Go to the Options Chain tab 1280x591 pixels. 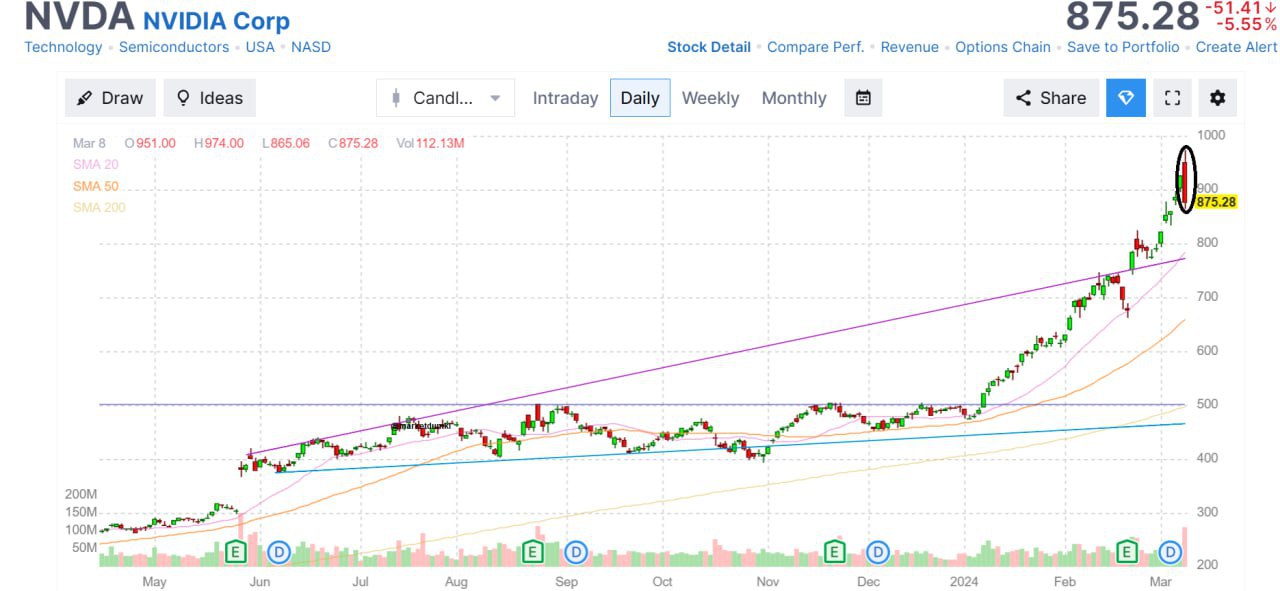click(1003, 47)
